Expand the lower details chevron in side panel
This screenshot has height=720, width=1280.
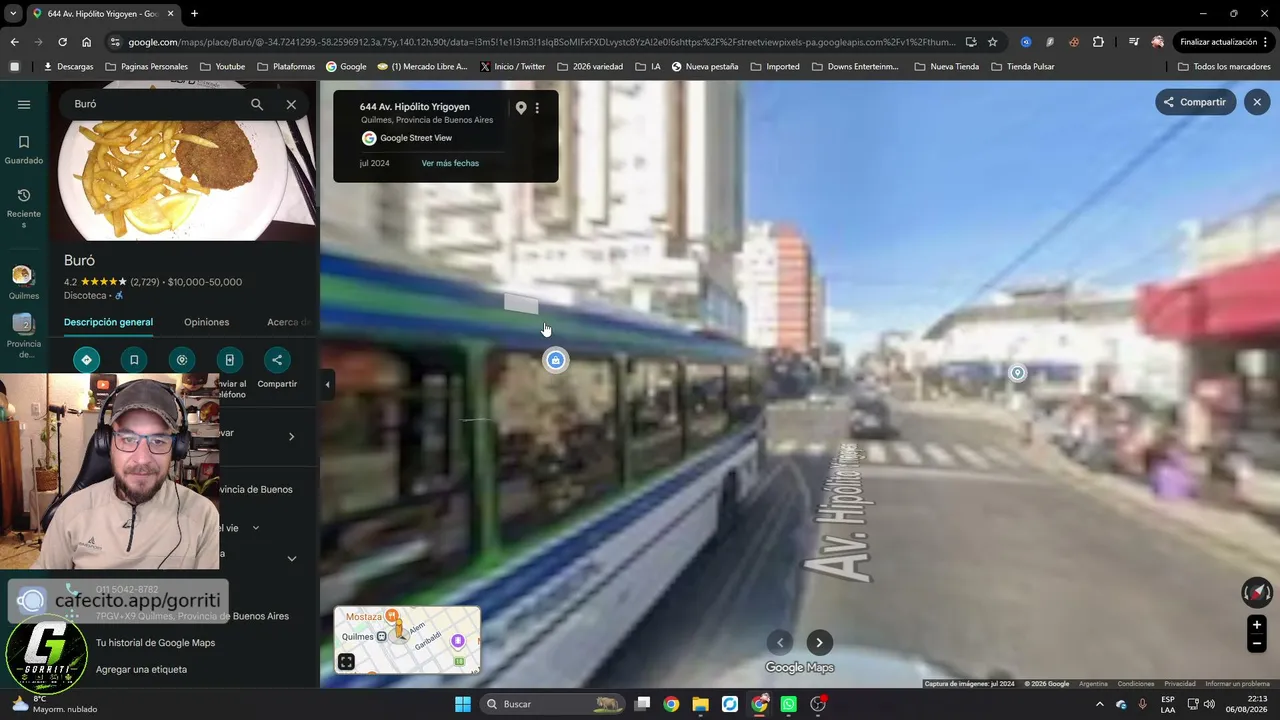click(x=292, y=559)
